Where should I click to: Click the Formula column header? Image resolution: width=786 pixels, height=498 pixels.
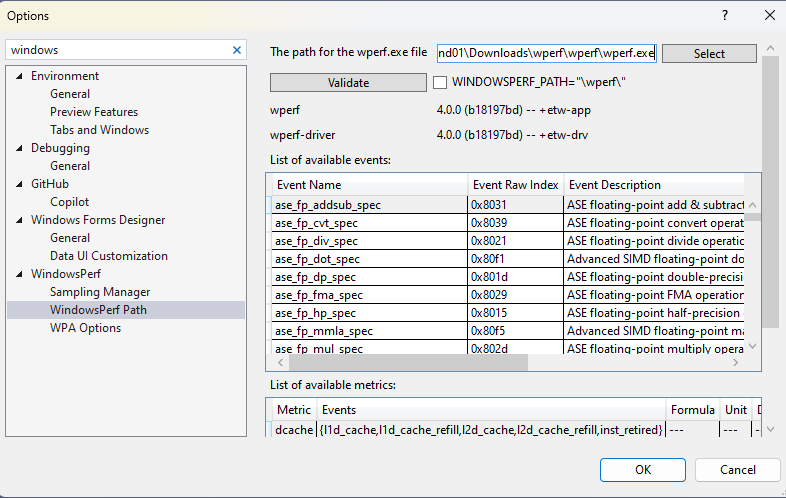[x=693, y=410]
